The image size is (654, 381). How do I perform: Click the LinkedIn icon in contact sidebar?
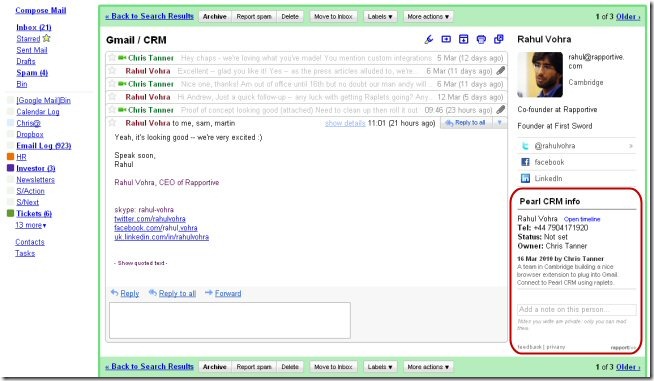[x=525, y=178]
